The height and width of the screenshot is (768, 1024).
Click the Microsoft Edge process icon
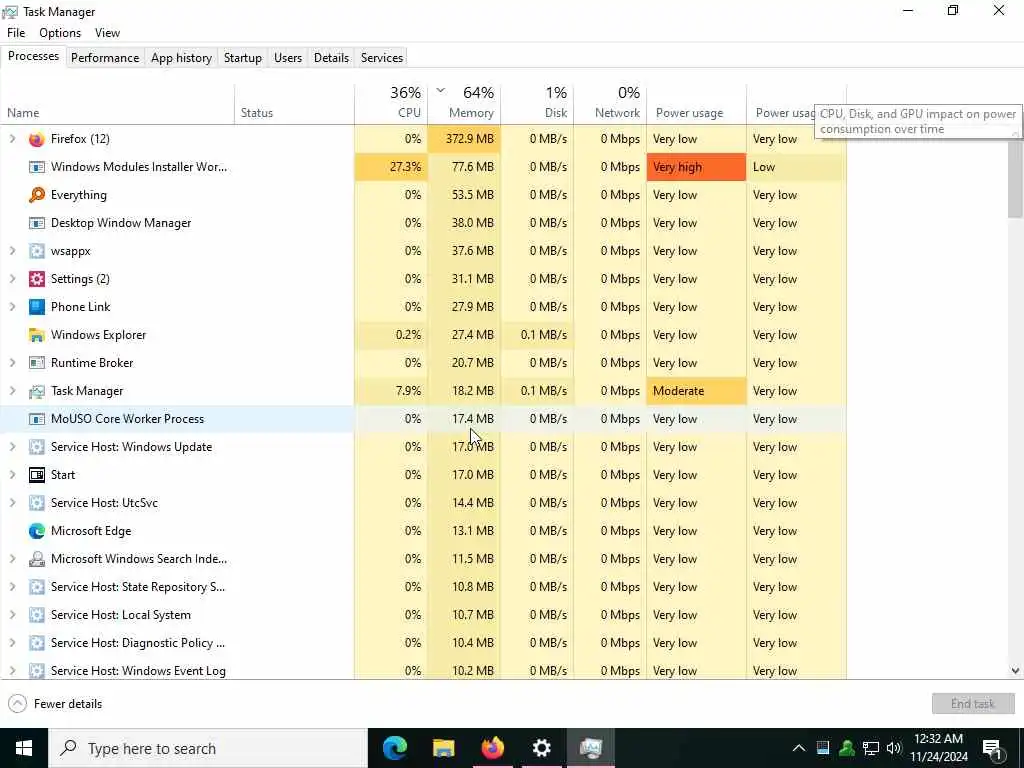[x=37, y=531]
